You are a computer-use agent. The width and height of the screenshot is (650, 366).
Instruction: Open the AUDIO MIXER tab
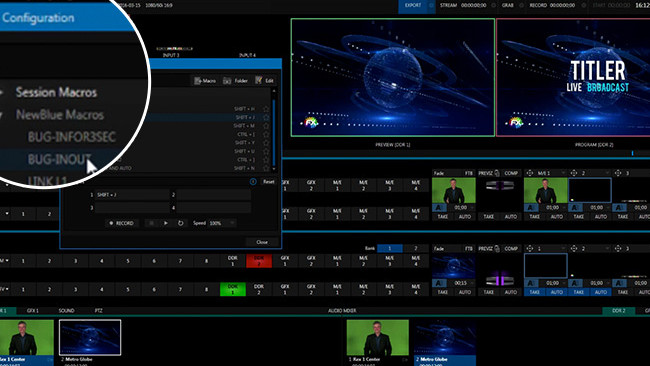[342, 310]
